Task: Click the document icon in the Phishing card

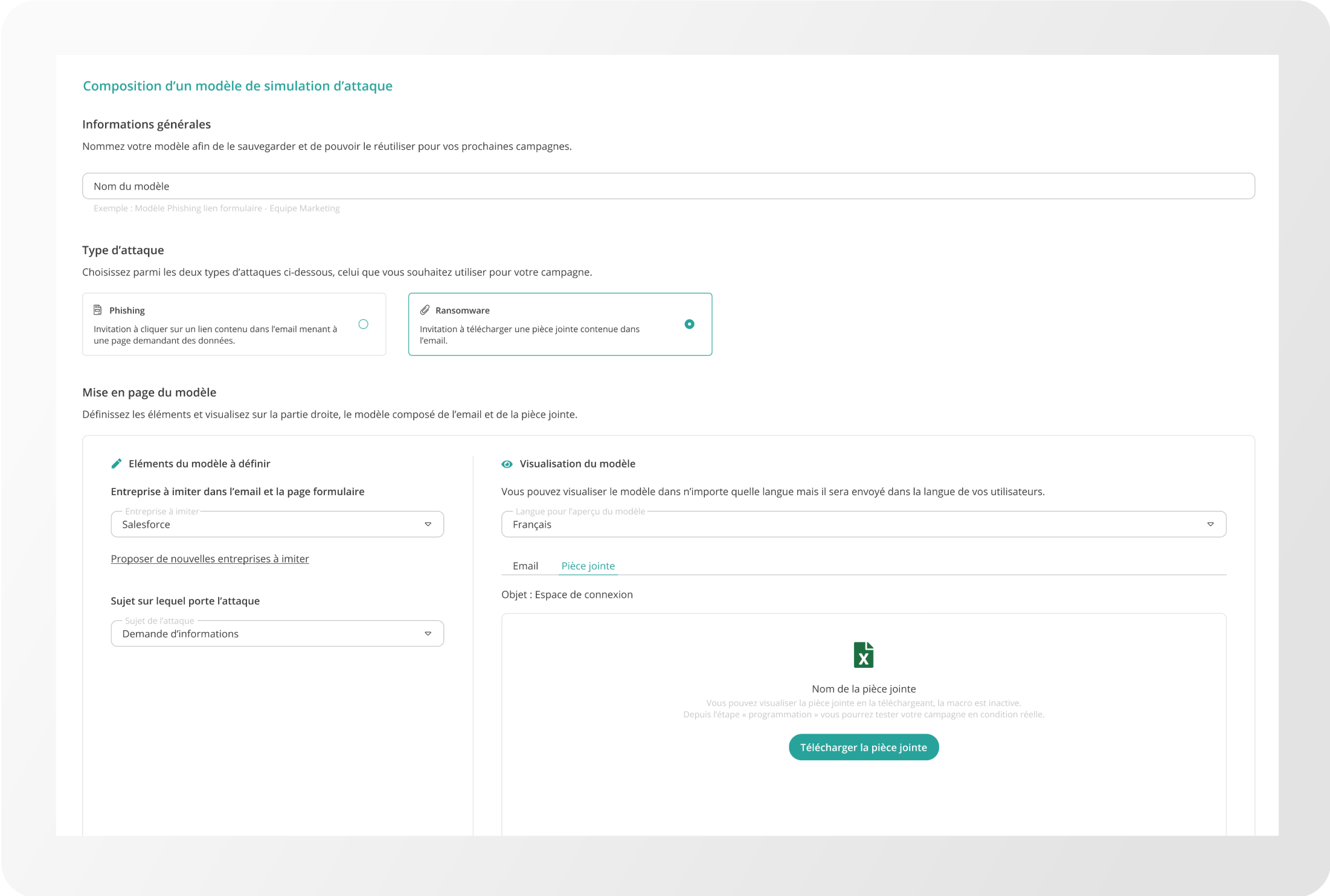Action: coord(97,309)
